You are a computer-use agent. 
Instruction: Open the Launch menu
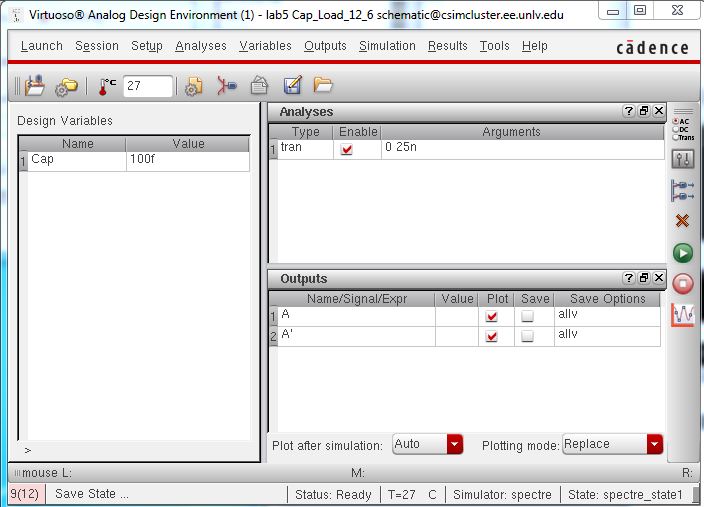tap(41, 46)
